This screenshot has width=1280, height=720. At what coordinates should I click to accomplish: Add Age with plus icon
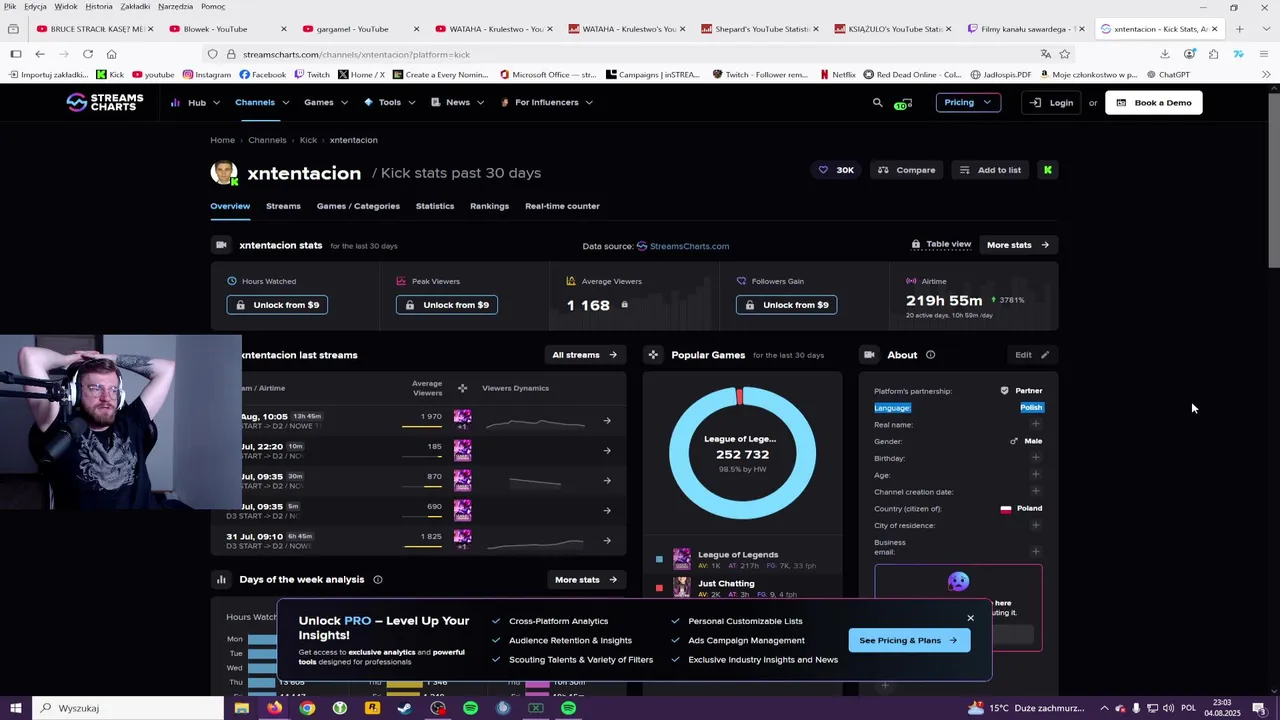tap(1036, 475)
